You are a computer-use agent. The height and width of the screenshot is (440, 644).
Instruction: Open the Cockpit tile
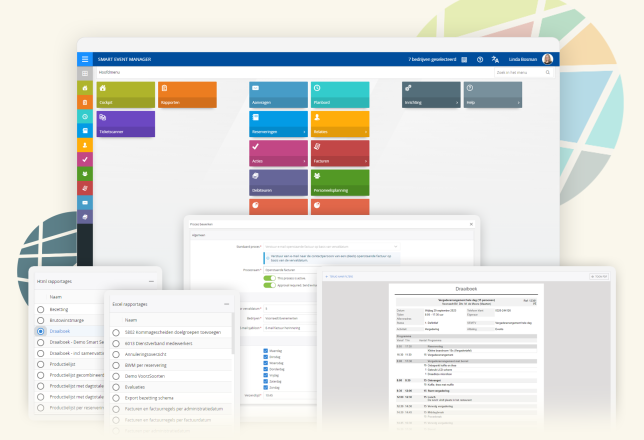click(x=126, y=94)
